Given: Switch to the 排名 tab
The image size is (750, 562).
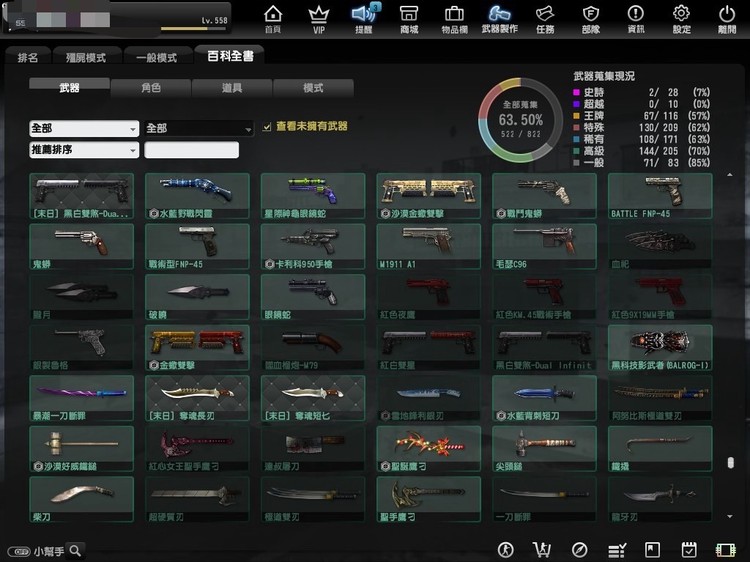Looking at the screenshot, I should tap(27, 57).
